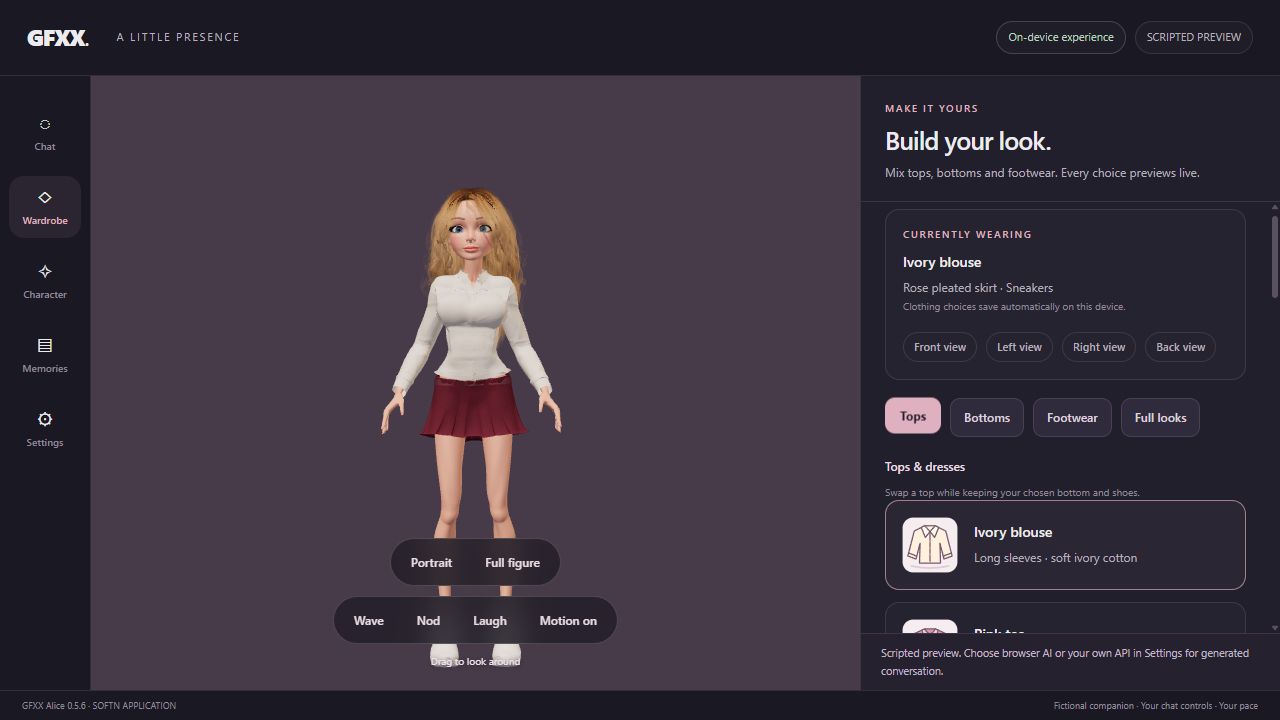Image resolution: width=1280 pixels, height=720 pixels.
Task: Click the 'Tops & dresses' heading
Action: [x=925, y=467]
